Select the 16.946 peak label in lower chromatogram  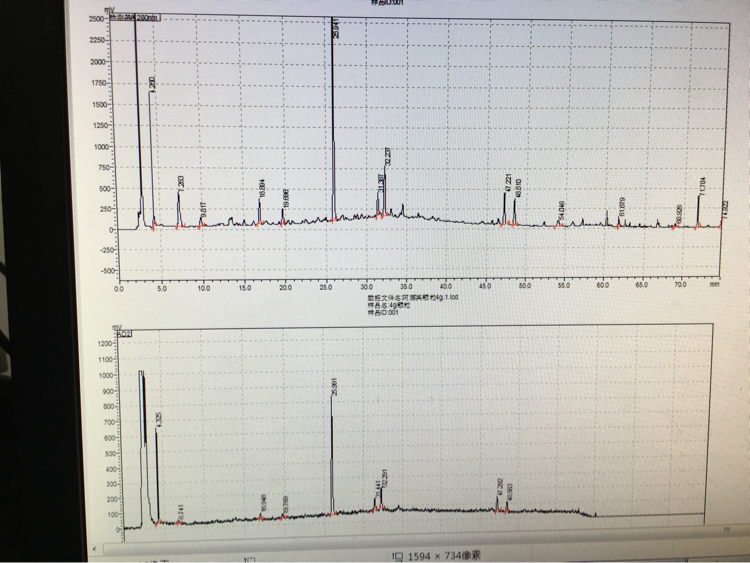[264, 503]
